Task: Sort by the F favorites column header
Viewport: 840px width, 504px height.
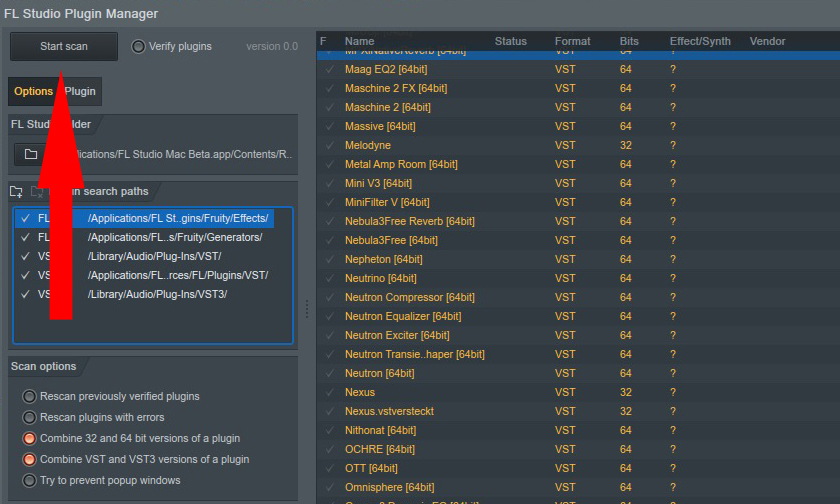Action: tap(323, 41)
